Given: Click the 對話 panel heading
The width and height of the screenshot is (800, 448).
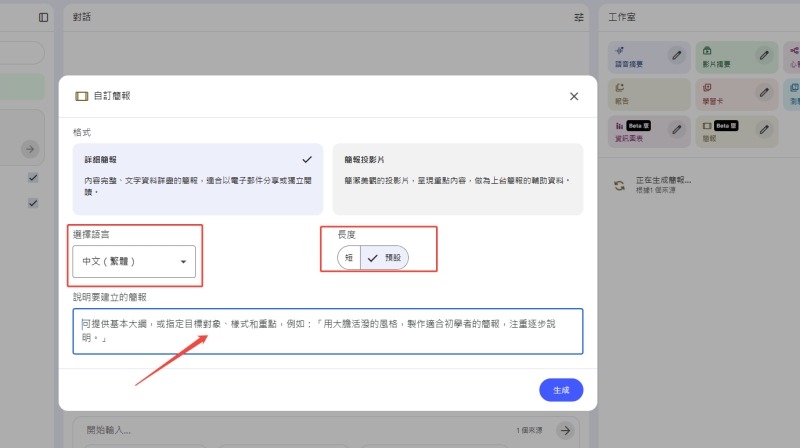Looking at the screenshot, I should tap(82, 17).
